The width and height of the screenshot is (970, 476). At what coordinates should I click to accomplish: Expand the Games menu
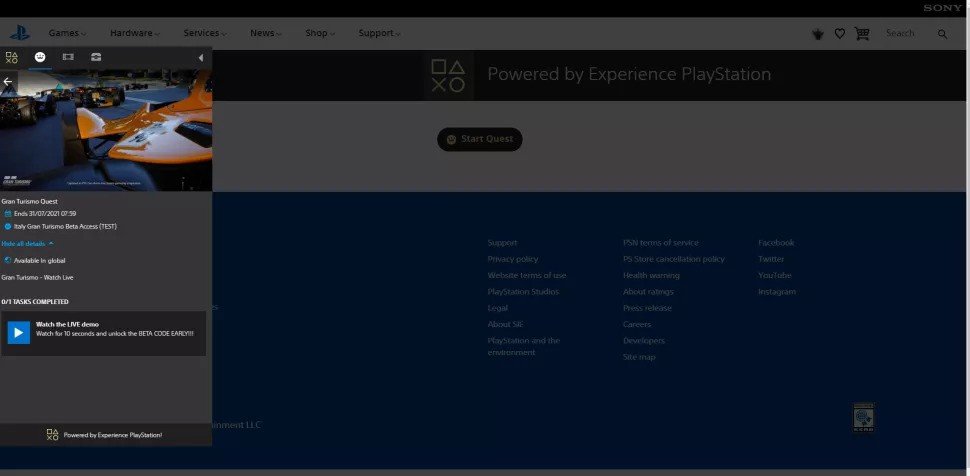tap(67, 33)
